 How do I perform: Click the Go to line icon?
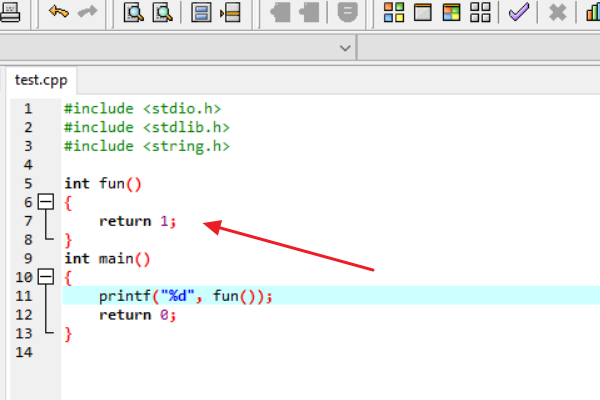(x=230, y=12)
